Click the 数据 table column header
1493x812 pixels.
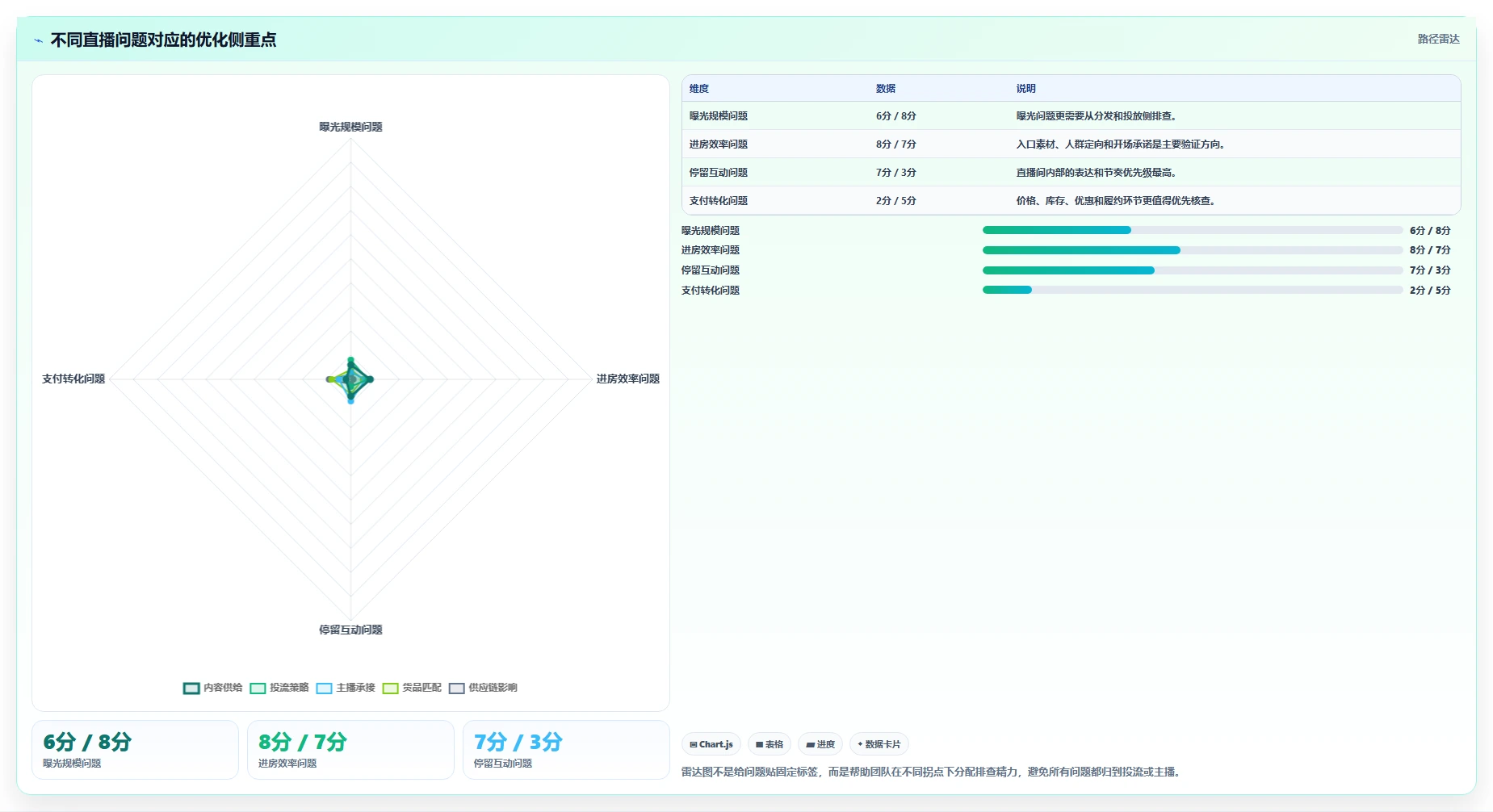click(x=886, y=89)
